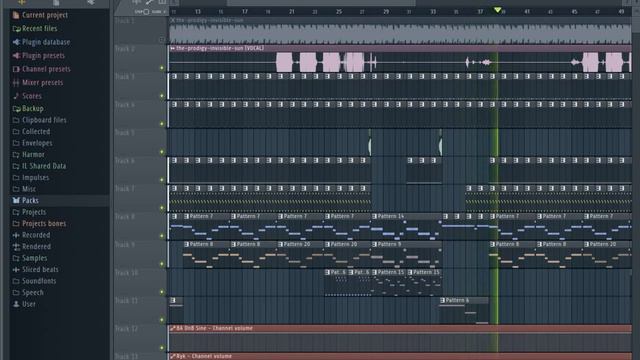Viewport: 640px width, 360px height.
Task: Jump to bar 13 on the timeline ruler
Action: coord(198,12)
